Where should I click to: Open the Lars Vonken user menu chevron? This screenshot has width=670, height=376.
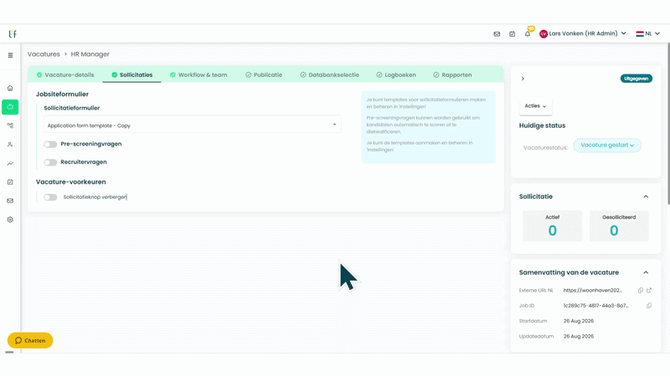pos(623,33)
